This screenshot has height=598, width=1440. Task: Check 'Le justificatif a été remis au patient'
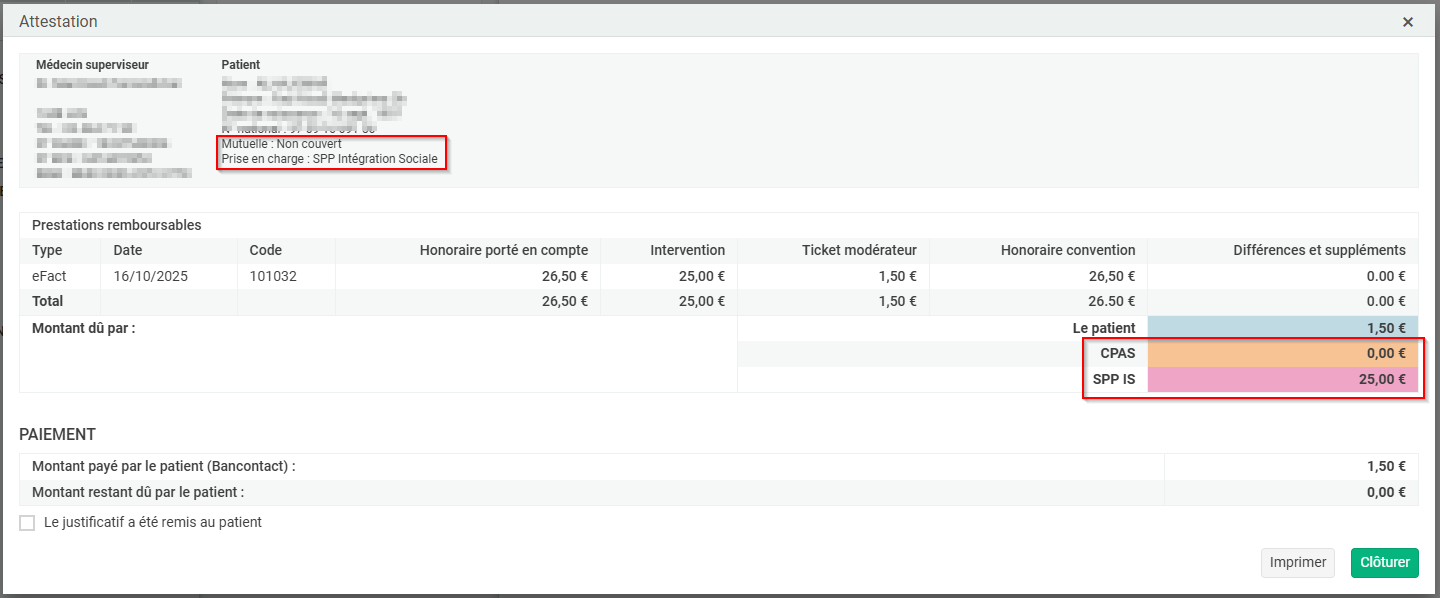[x=27, y=523]
